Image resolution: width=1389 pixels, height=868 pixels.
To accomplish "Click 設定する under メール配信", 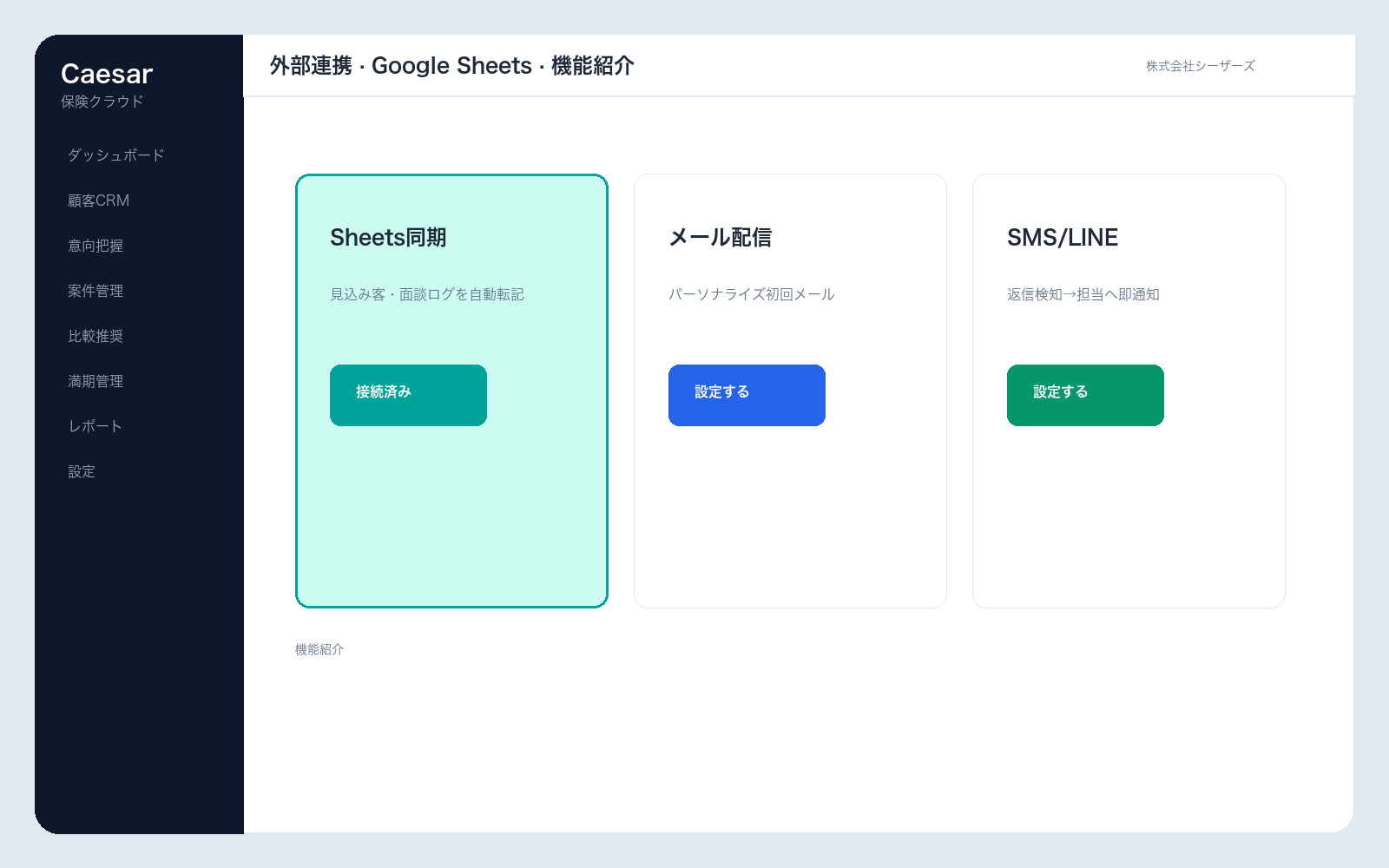I will 747,395.
